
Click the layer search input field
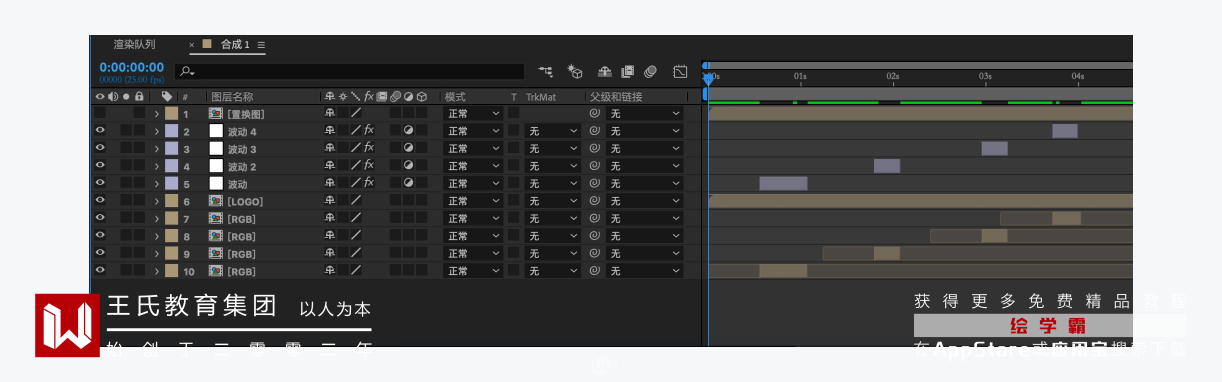(349, 72)
